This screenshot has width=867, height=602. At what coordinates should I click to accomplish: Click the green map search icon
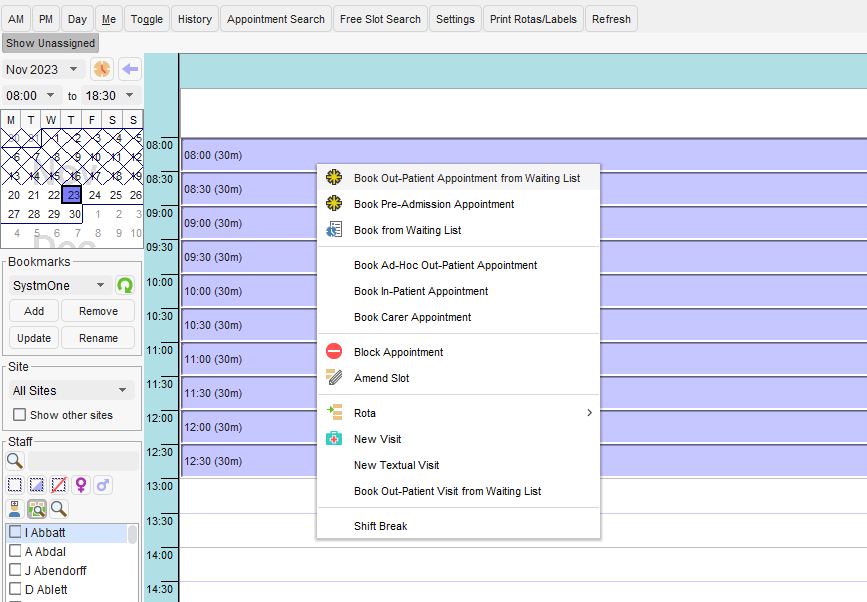click(x=36, y=508)
